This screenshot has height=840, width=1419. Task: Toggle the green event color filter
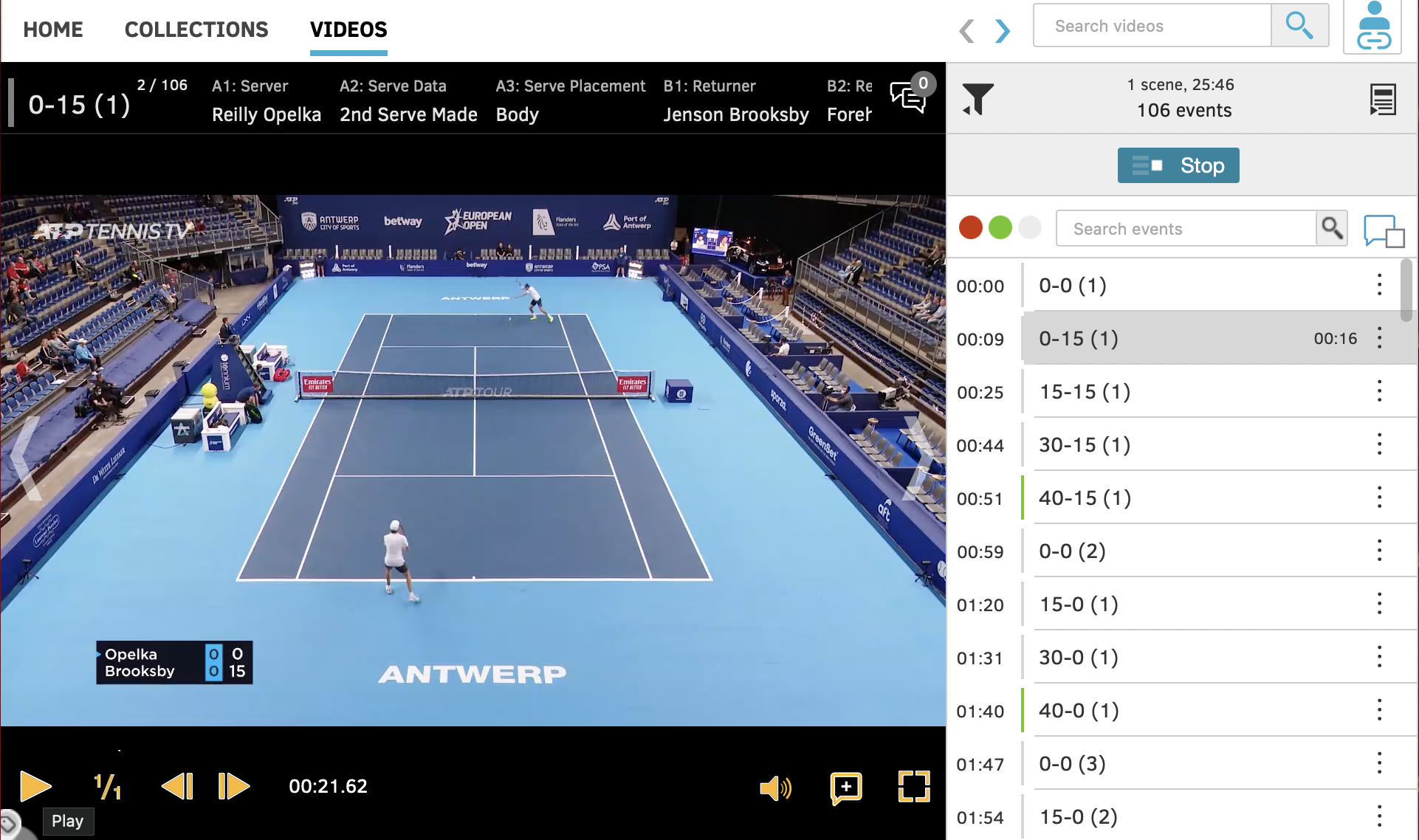(1000, 228)
